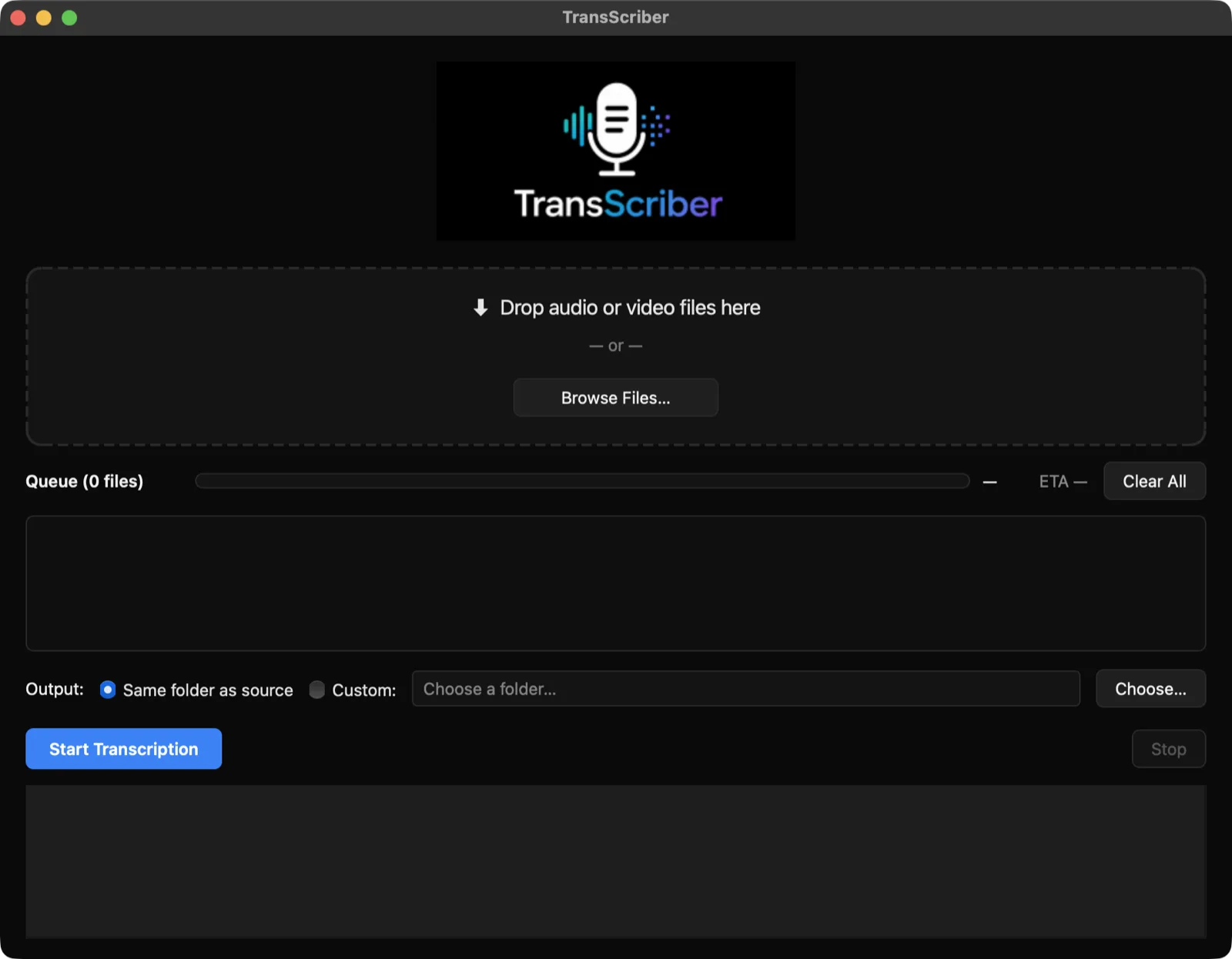
Task: Click the ETA — indicator
Action: (1063, 482)
